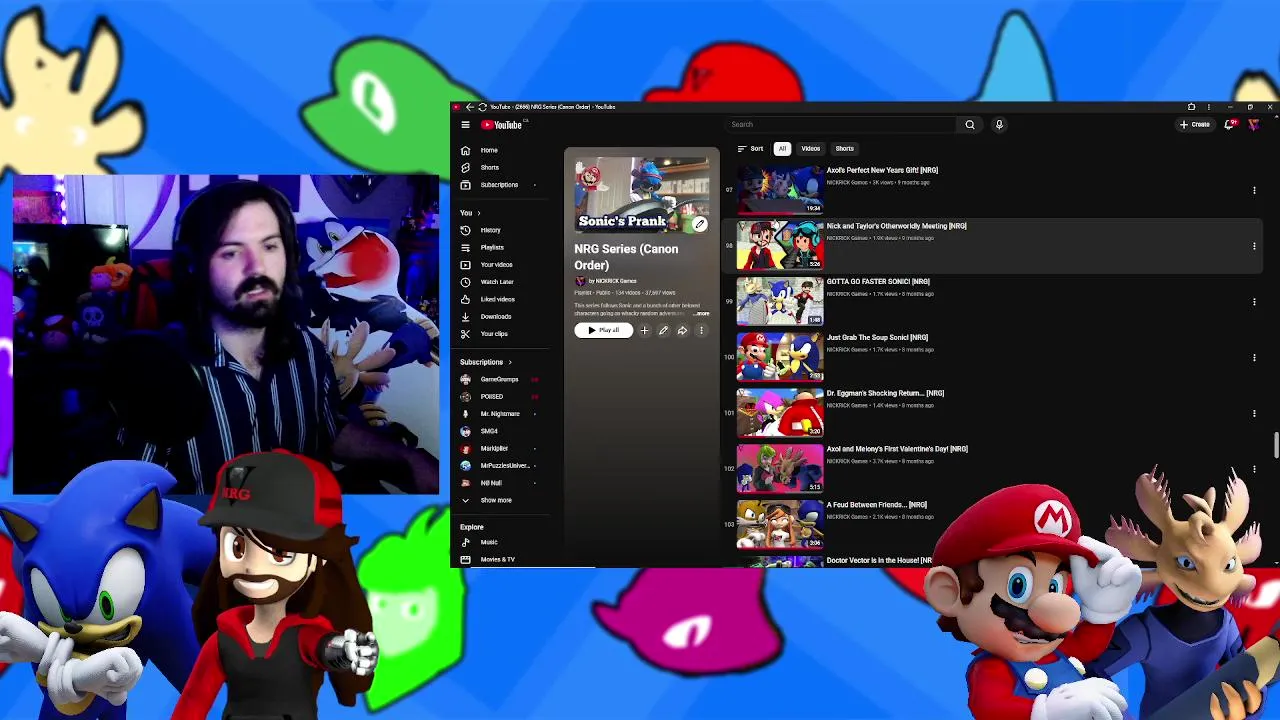The image size is (1280, 720).
Task: Go back in the browser
Action: click(470, 107)
